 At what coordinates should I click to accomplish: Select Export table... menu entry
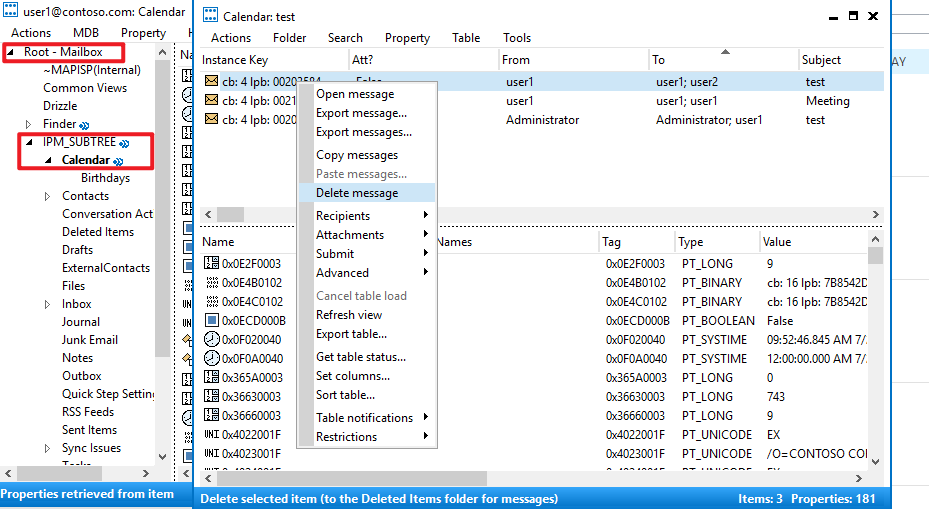367,334
